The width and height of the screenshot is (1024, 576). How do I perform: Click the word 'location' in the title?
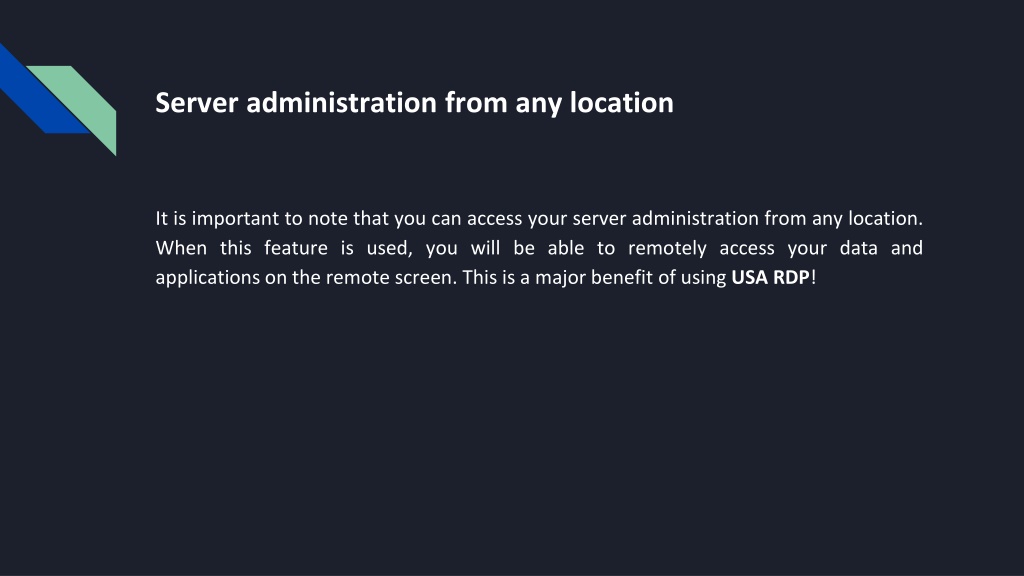coord(622,103)
